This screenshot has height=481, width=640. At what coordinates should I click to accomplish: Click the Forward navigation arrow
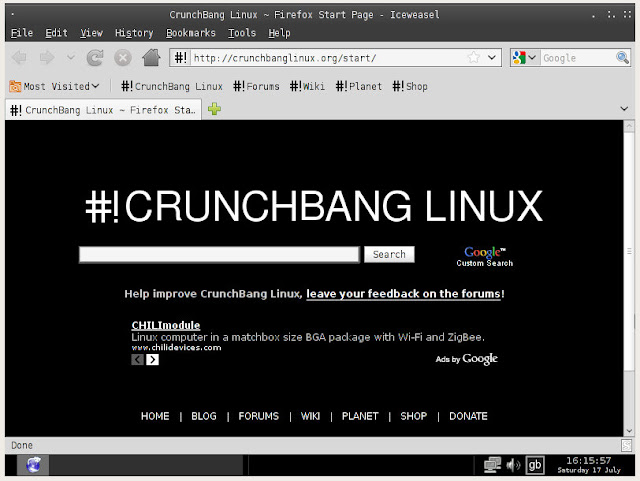[47, 58]
